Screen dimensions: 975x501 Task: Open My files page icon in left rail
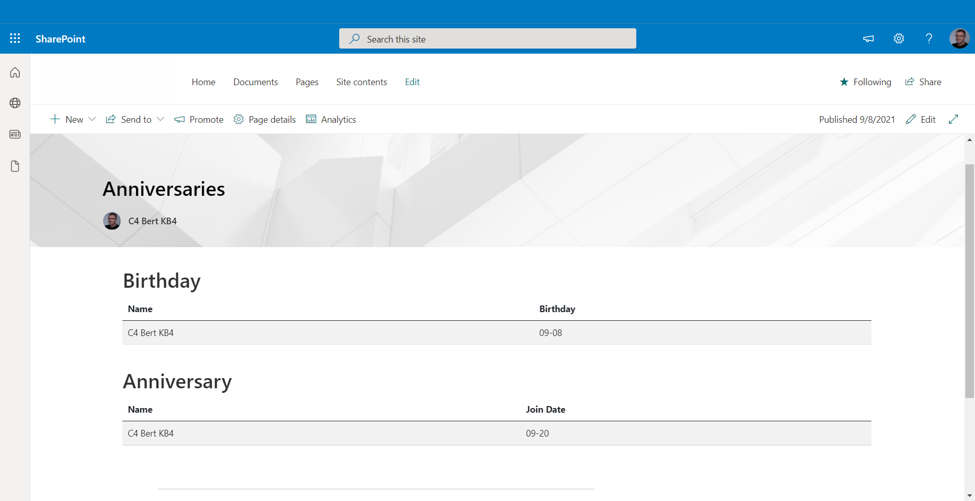click(x=15, y=166)
